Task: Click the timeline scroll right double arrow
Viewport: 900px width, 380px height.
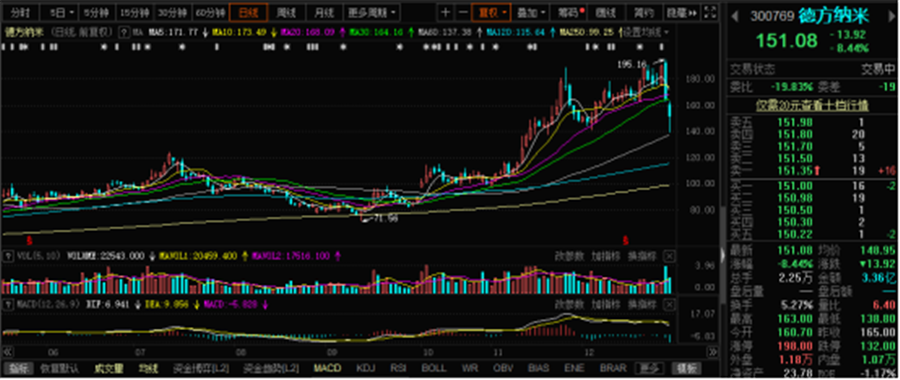Action: [713, 351]
